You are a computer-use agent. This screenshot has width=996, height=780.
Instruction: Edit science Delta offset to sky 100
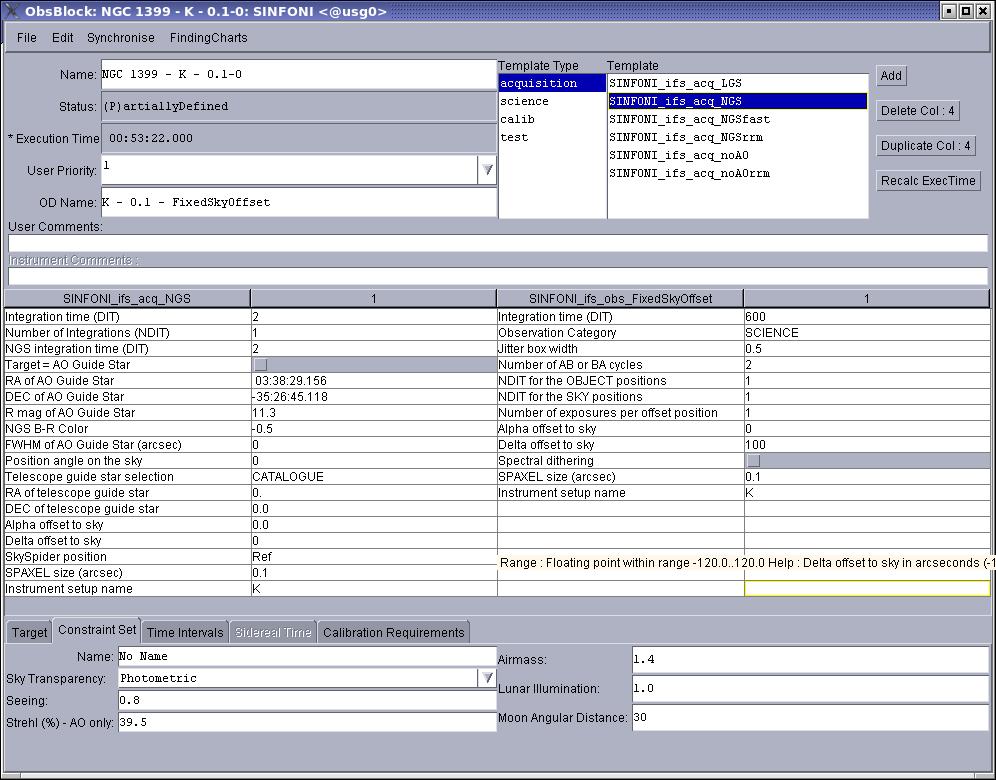point(867,445)
